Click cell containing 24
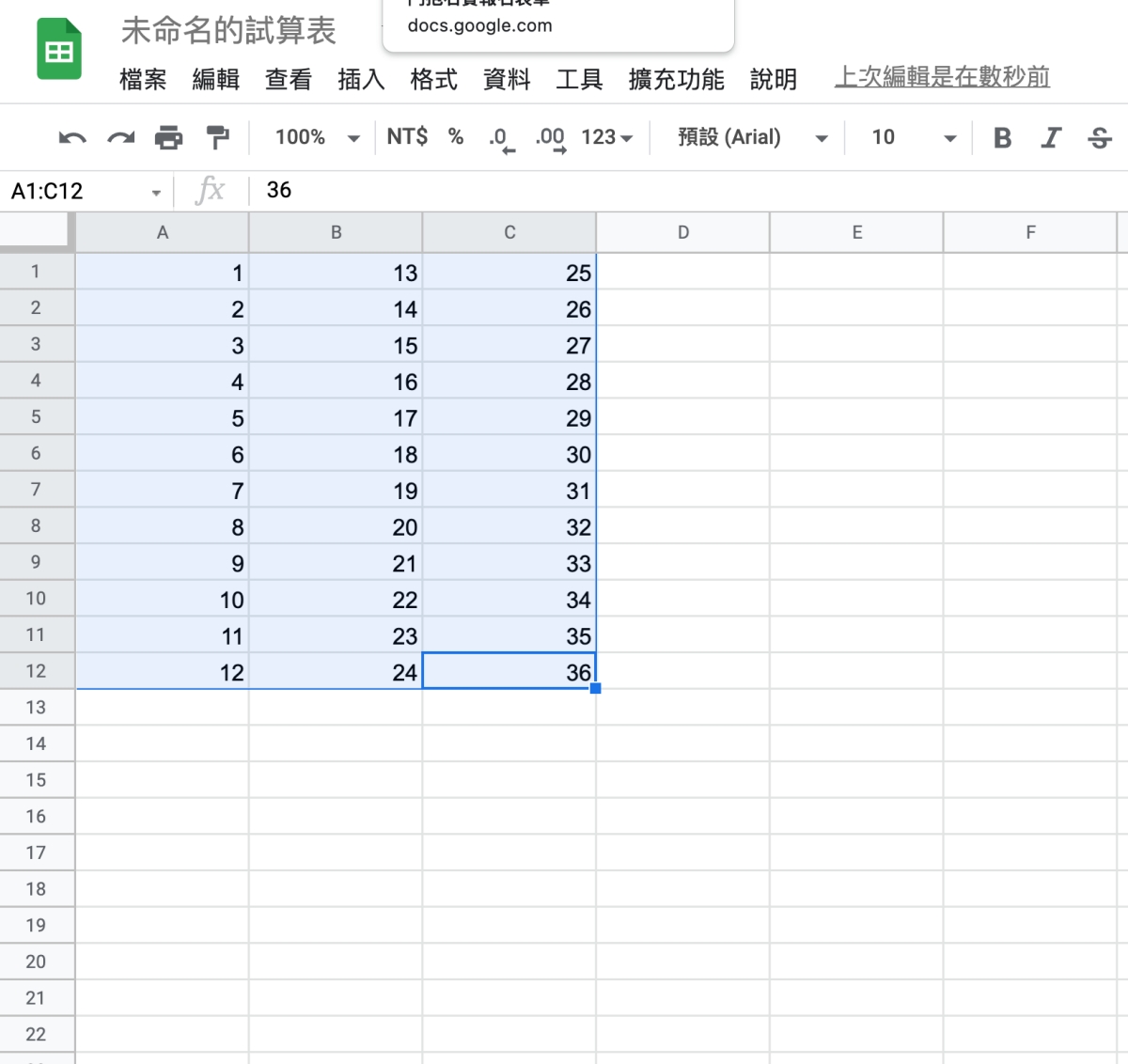 [x=336, y=671]
